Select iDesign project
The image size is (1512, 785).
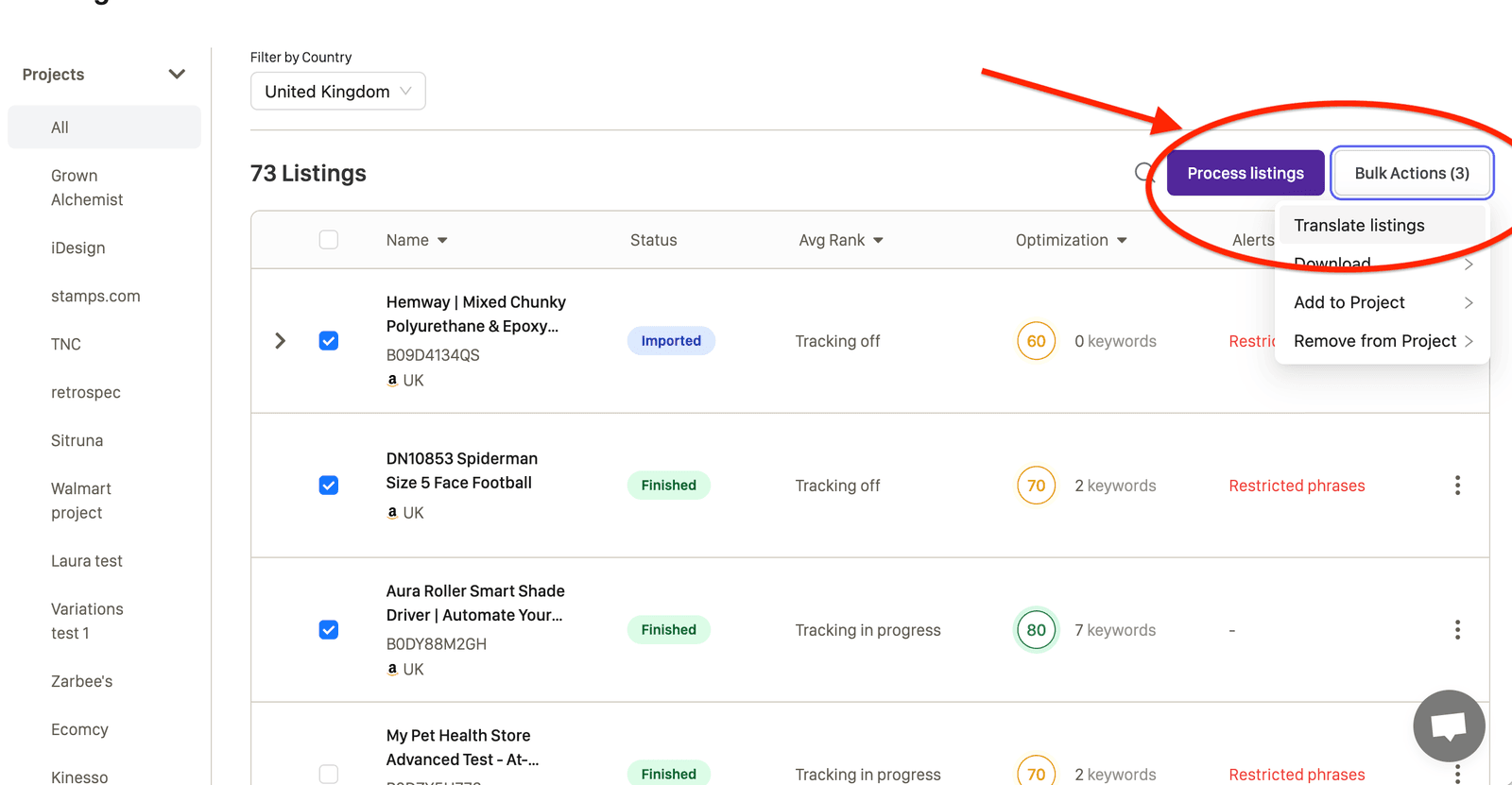click(78, 248)
